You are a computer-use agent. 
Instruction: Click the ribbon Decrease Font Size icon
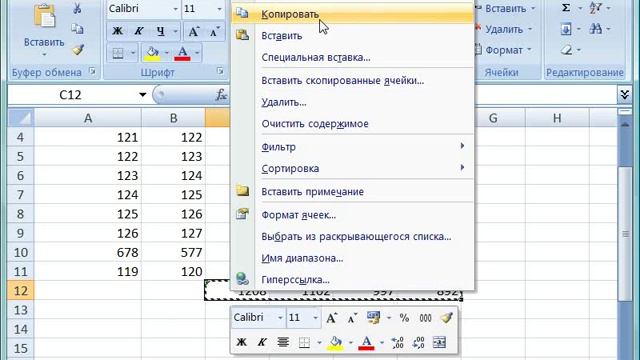tap(215, 31)
